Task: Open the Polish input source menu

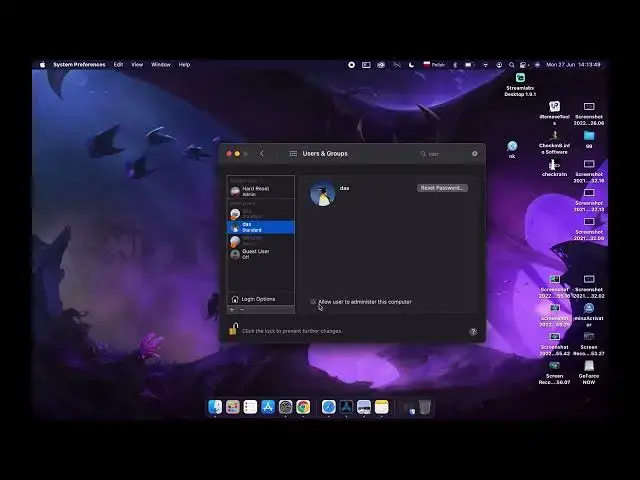Action: (434, 64)
